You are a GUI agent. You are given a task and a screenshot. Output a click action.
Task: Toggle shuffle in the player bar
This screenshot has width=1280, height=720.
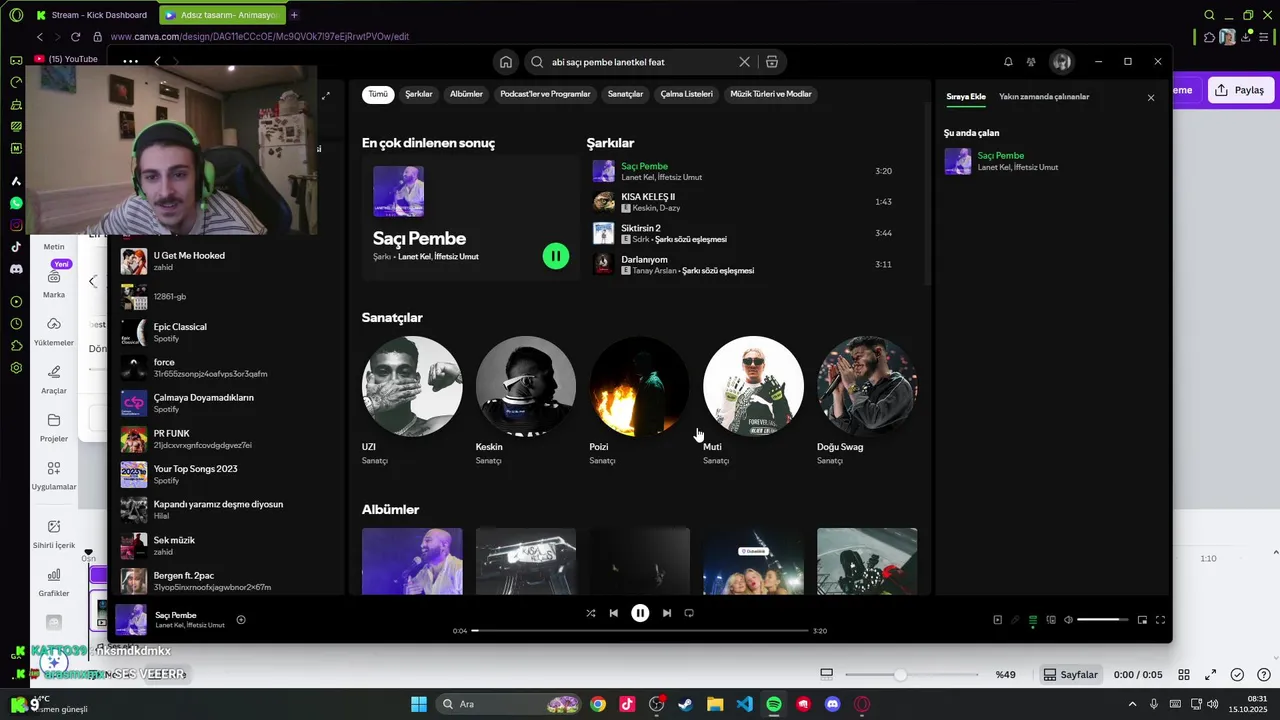coord(591,613)
